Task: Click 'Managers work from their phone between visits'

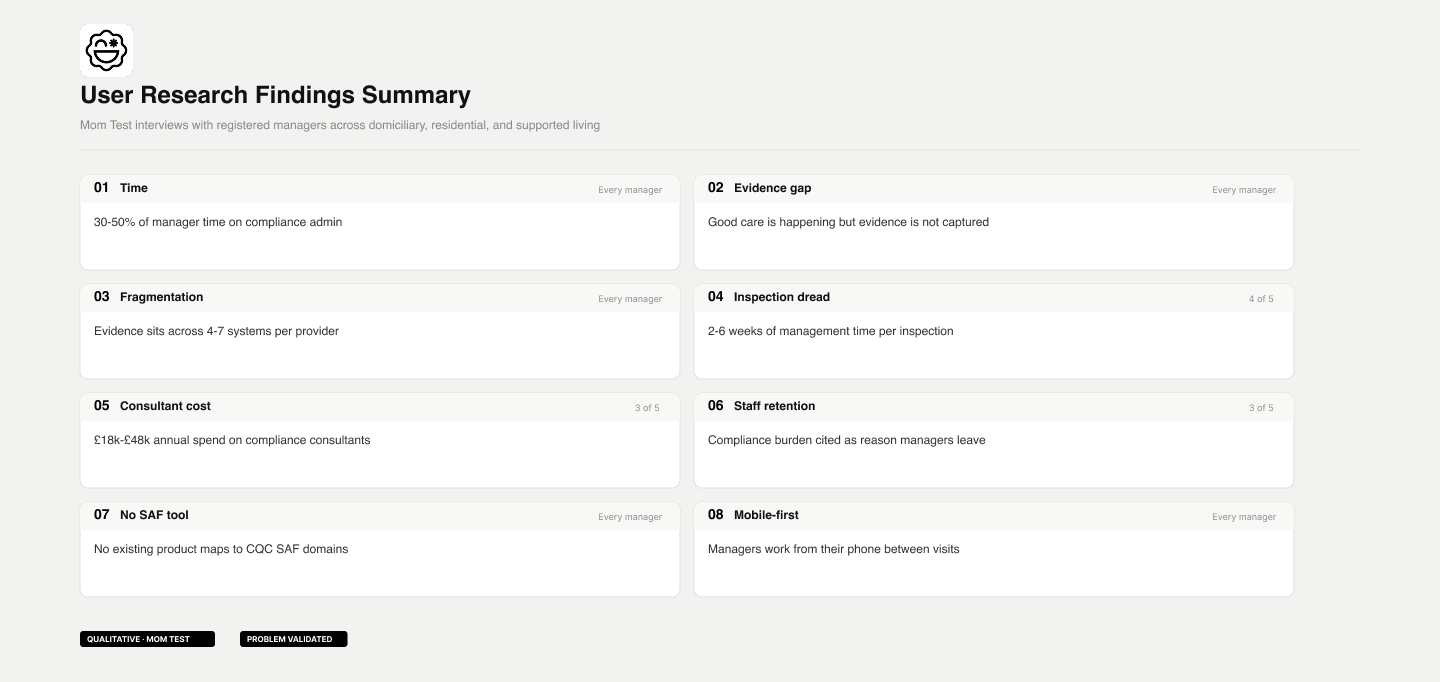Action: [834, 549]
